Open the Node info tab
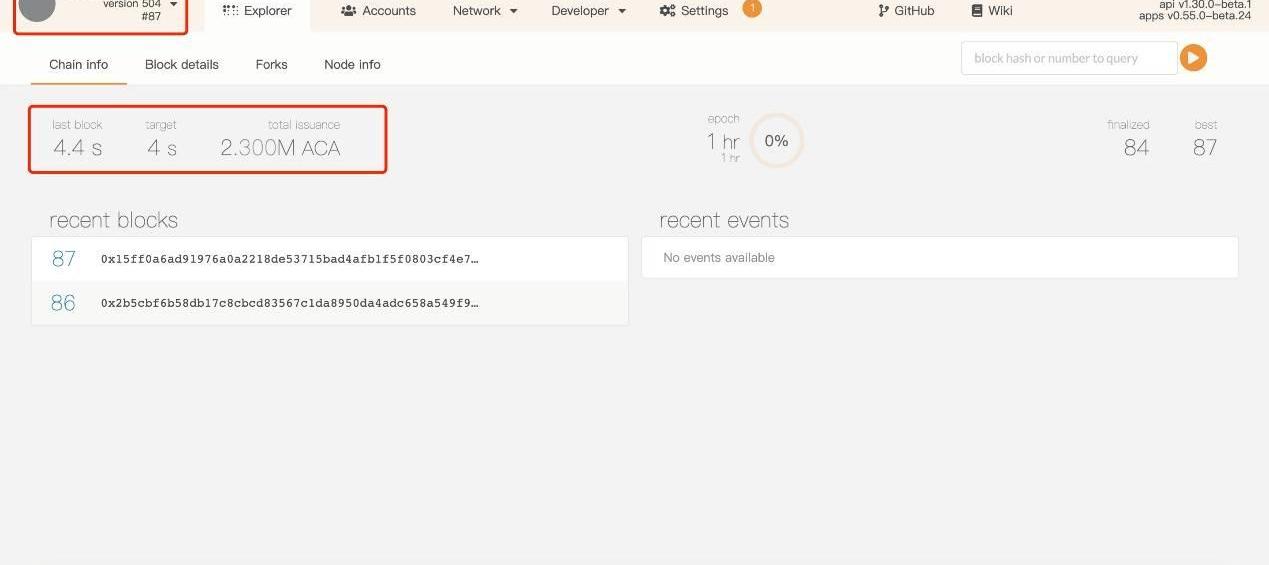Image resolution: width=1269 pixels, height=565 pixels. point(352,64)
